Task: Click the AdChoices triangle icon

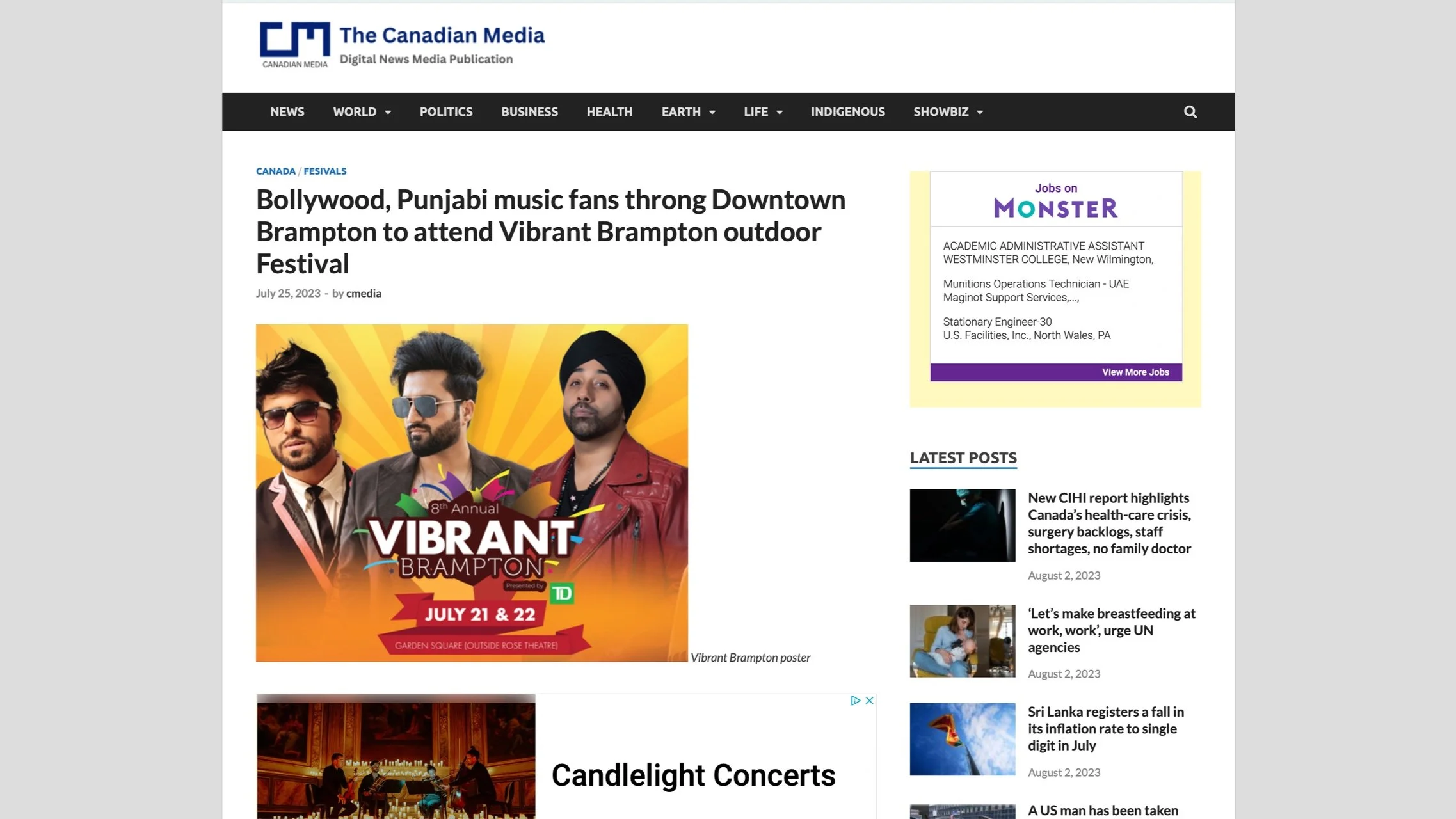Action: (x=855, y=701)
